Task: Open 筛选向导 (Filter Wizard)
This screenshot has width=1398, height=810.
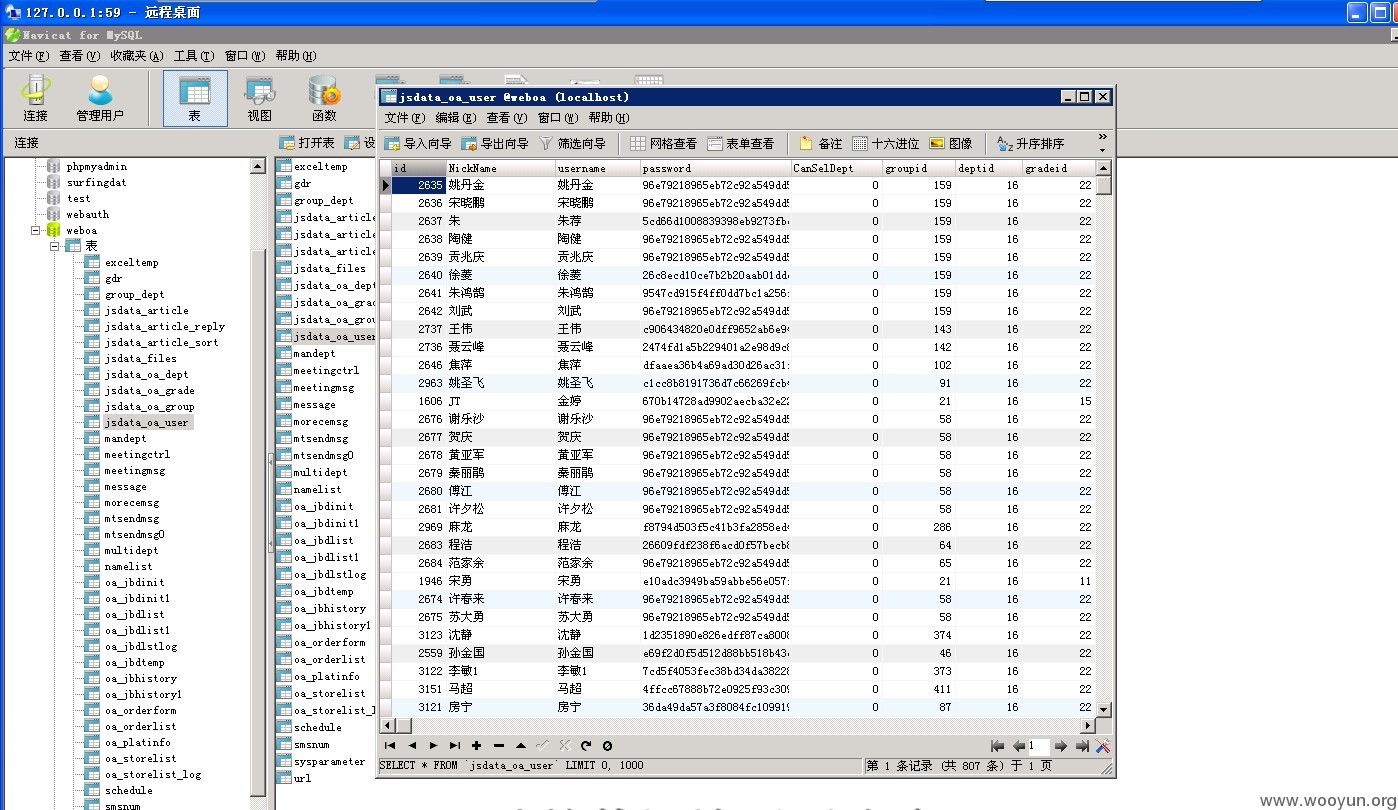Action: [572, 144]
